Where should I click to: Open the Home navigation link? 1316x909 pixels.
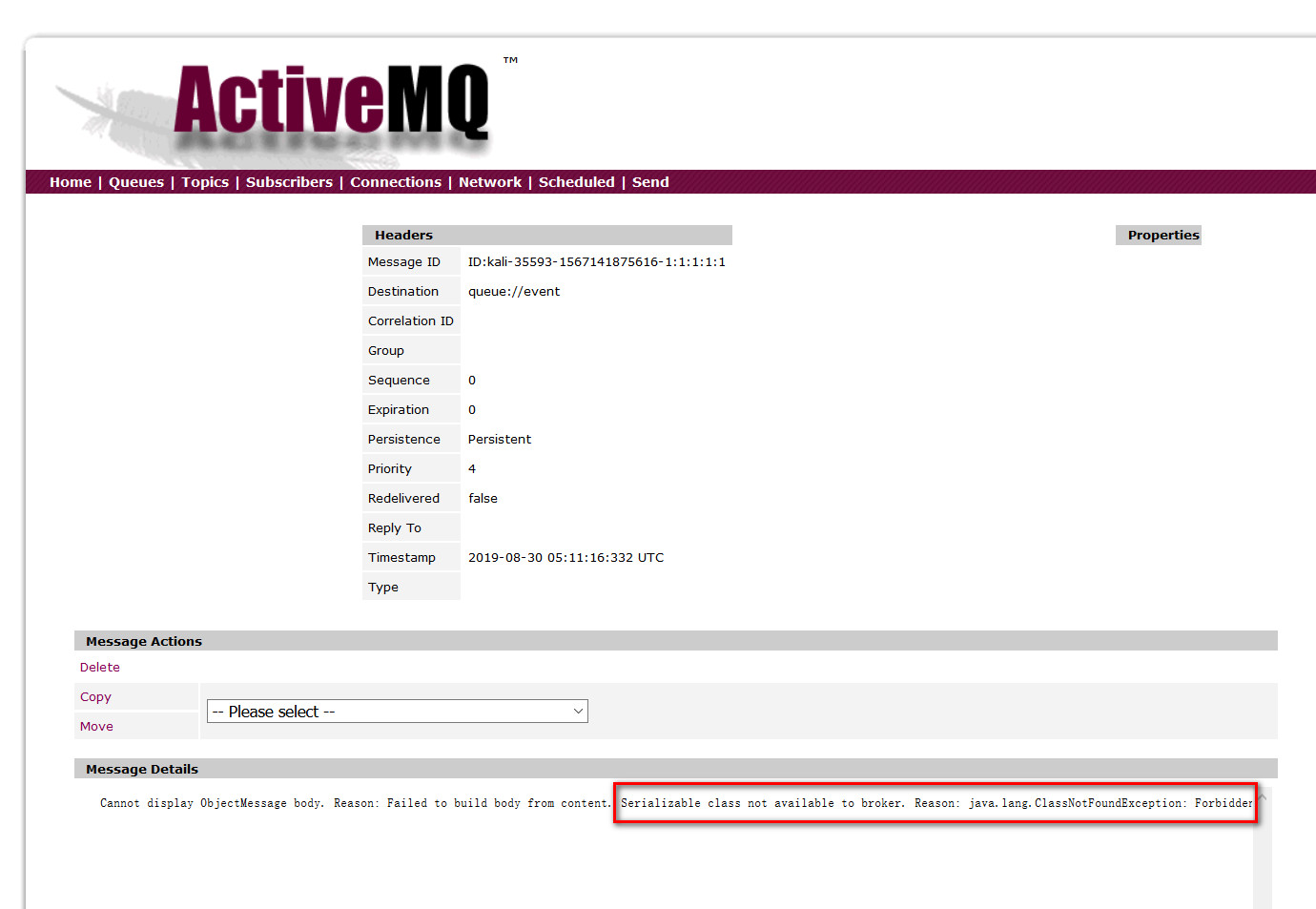pos(71,182)
